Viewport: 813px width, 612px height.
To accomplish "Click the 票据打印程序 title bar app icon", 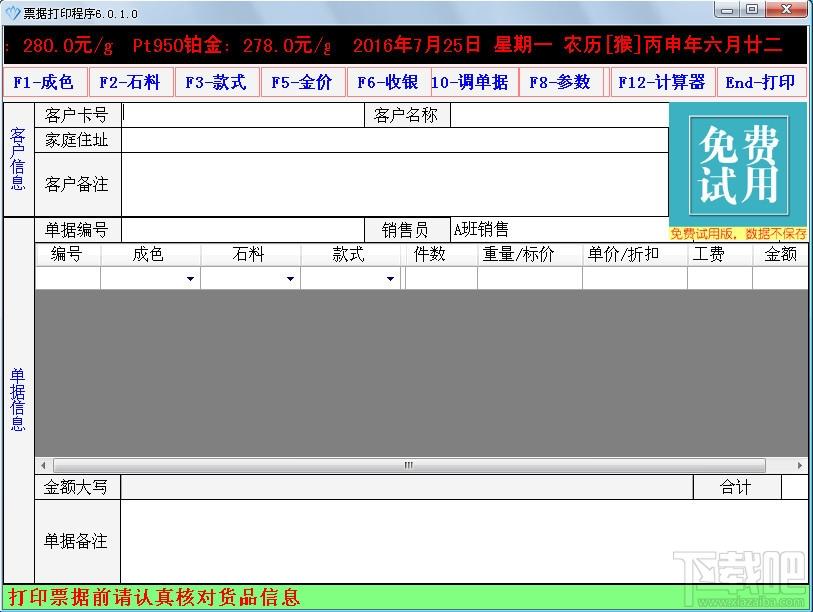I will 12,13.
